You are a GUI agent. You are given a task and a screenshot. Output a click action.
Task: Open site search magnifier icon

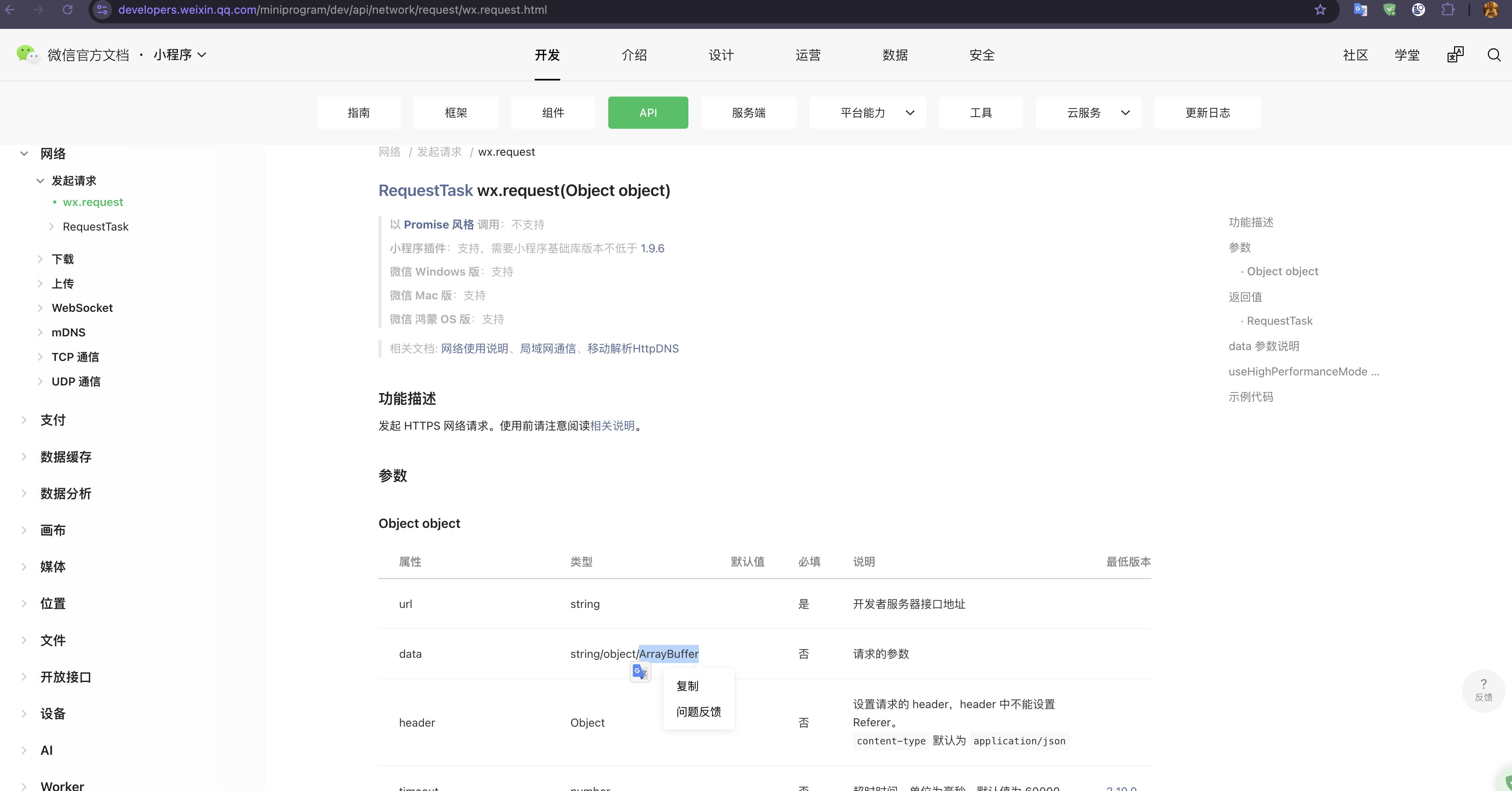click(x=1494, y=55)
